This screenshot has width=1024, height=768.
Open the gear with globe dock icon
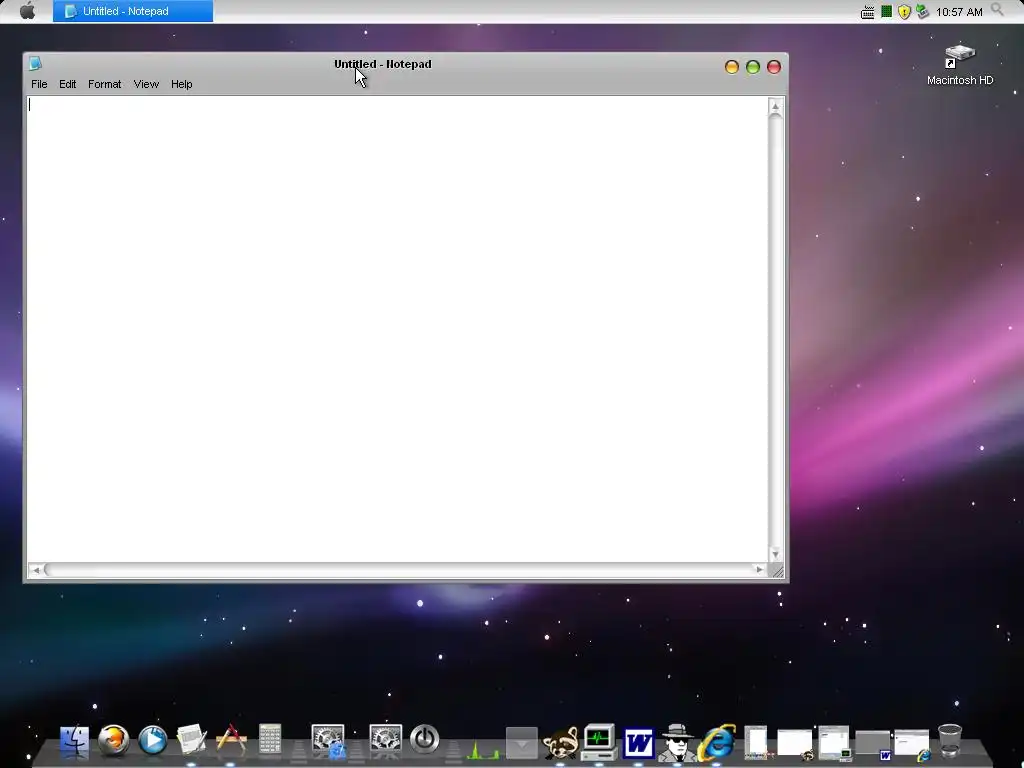point(328,741)
